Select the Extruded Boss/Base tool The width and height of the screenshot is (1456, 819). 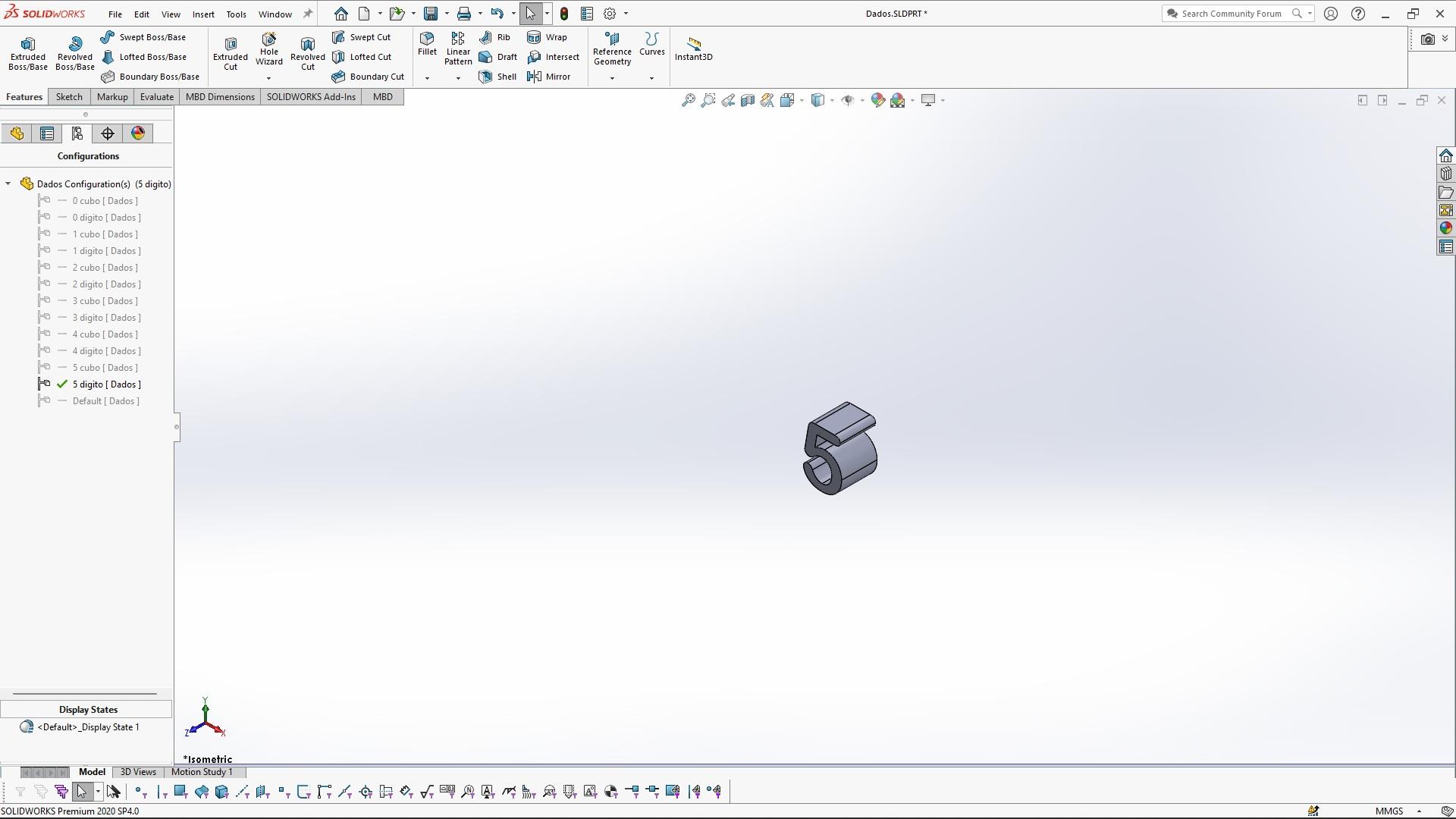[28, 54]
